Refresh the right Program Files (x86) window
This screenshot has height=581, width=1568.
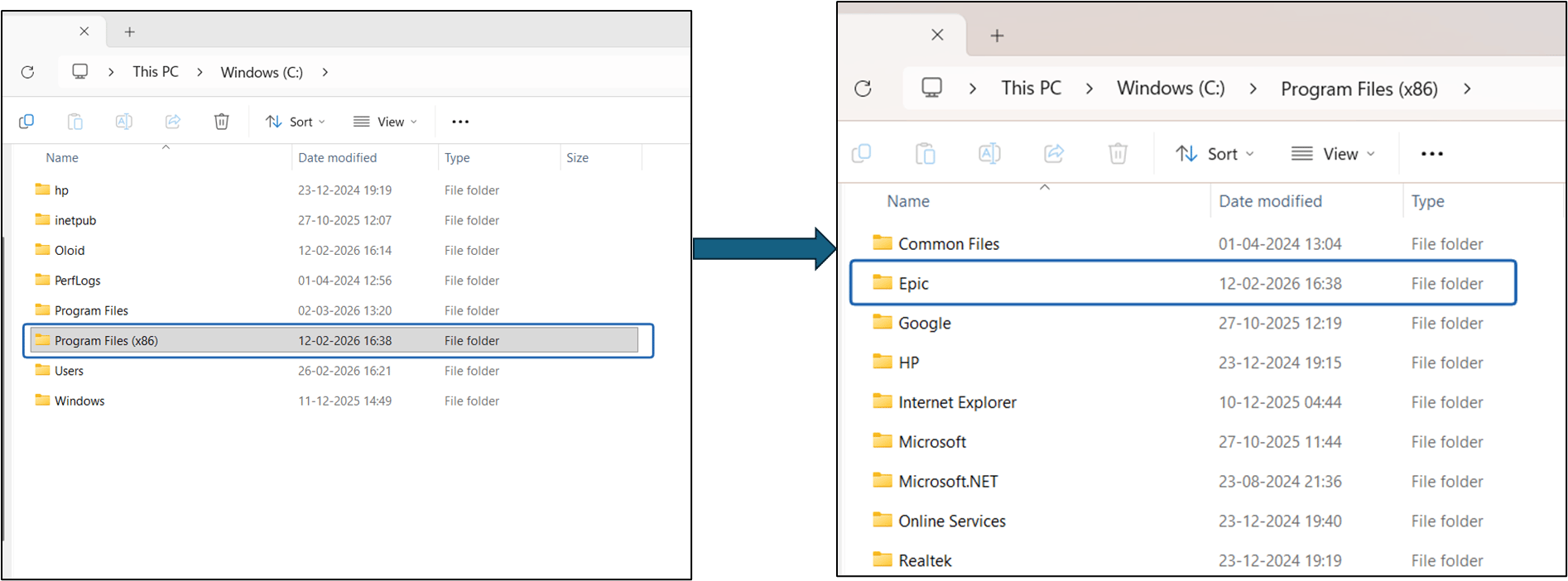tap(863, 89)
